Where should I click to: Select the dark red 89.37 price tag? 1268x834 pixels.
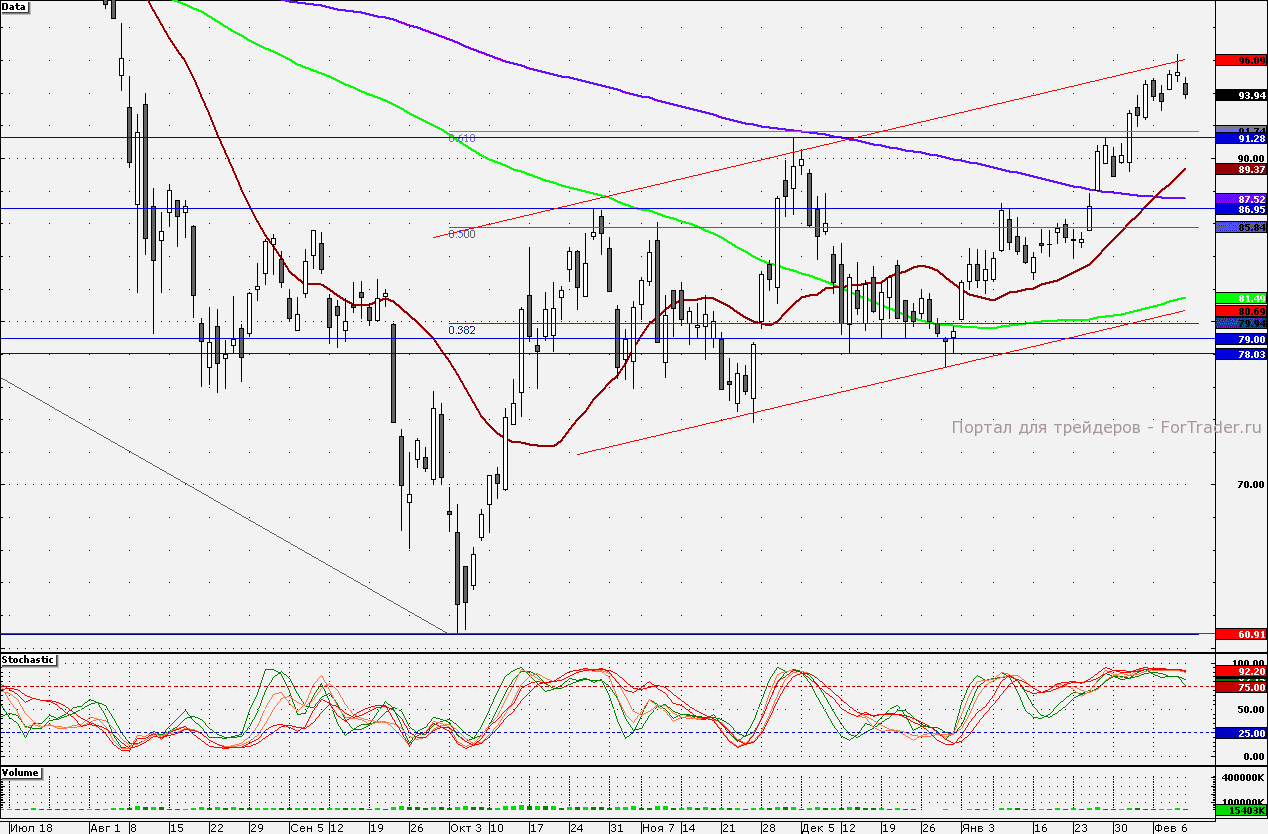coord(1239,170)
